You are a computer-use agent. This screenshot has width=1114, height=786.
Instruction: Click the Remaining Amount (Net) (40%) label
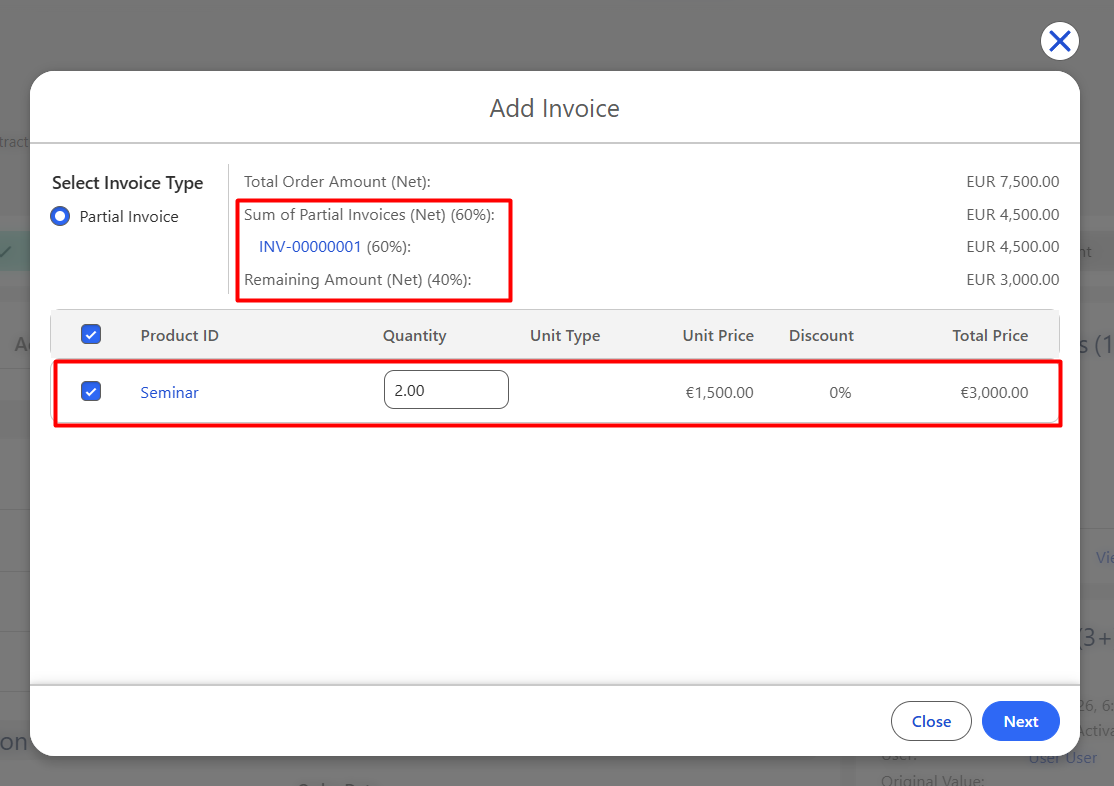pos(357,280)
